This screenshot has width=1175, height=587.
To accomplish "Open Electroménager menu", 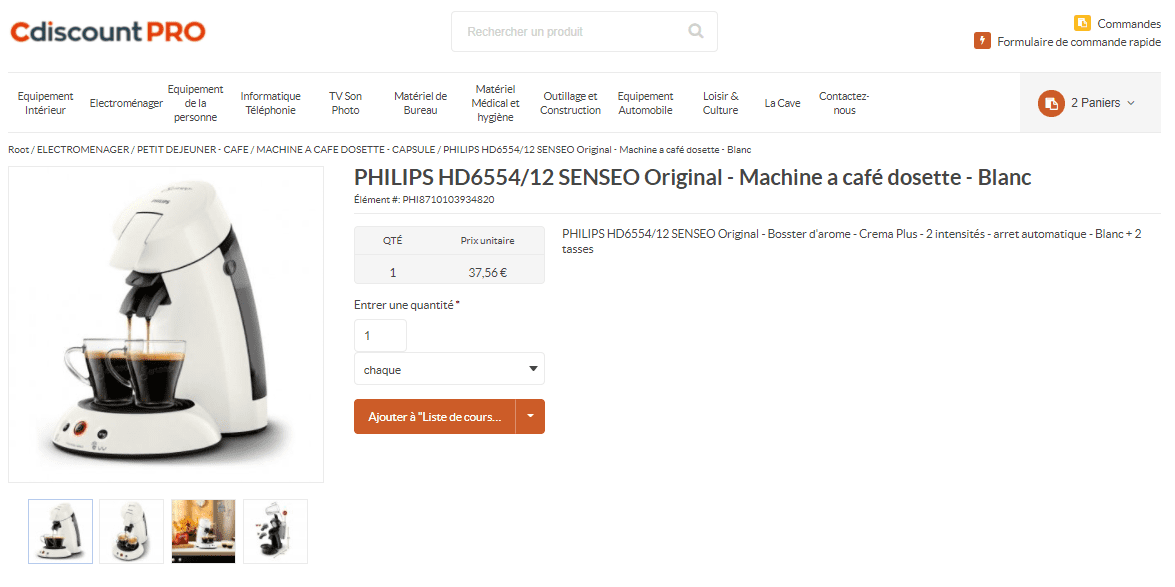I will [x=126, y=103].
